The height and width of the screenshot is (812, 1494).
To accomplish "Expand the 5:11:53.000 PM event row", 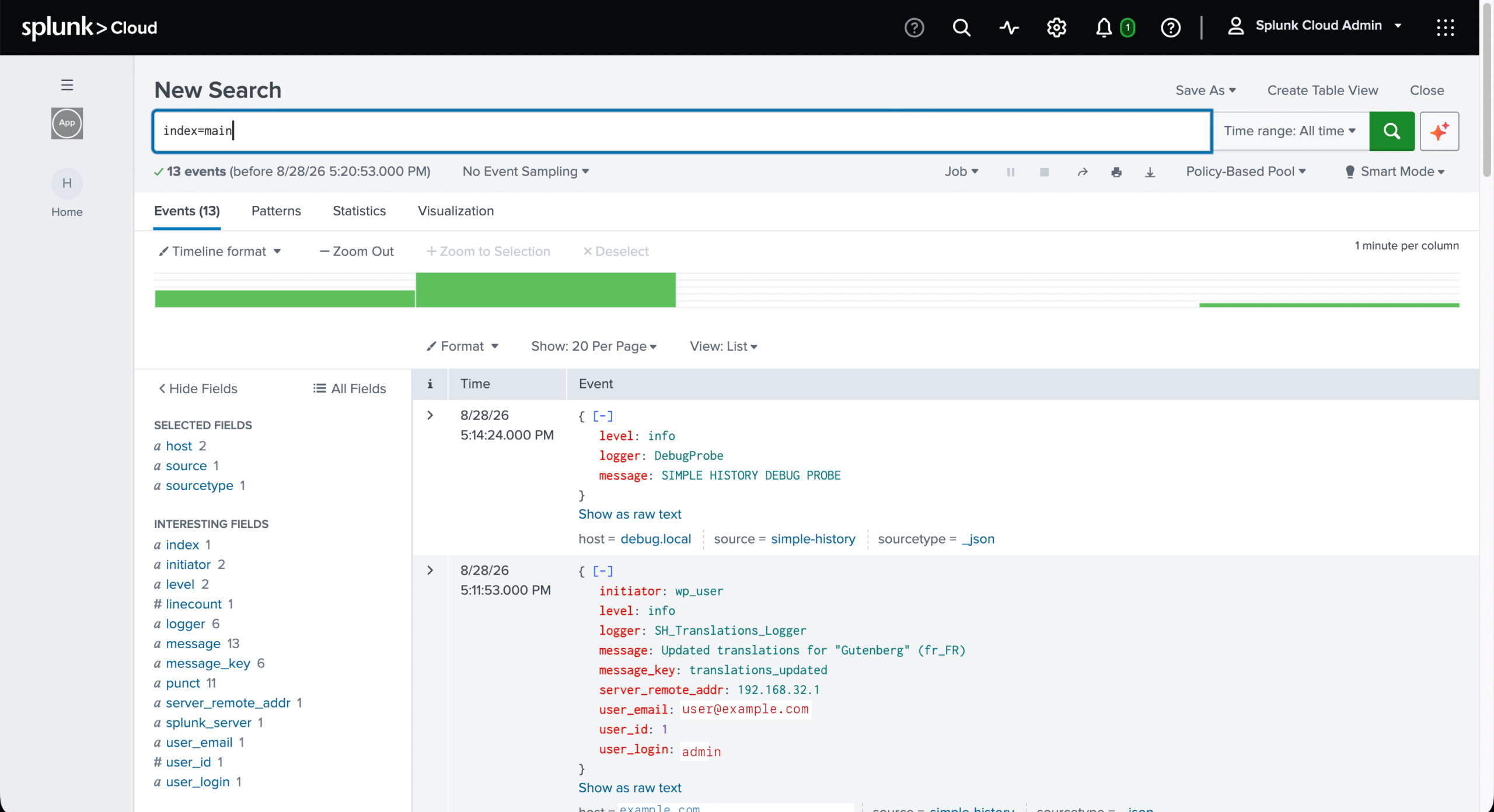I will 430,570.
